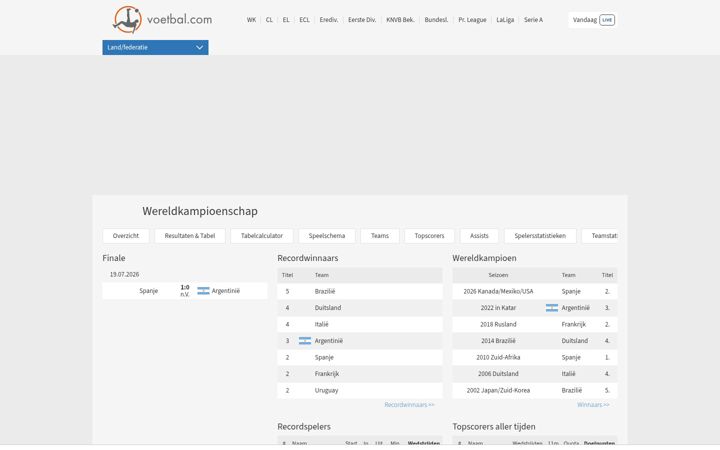The image size is (720, 450).
Task: Switch to the Topscorers tab
Action: (x=429, y=236)
